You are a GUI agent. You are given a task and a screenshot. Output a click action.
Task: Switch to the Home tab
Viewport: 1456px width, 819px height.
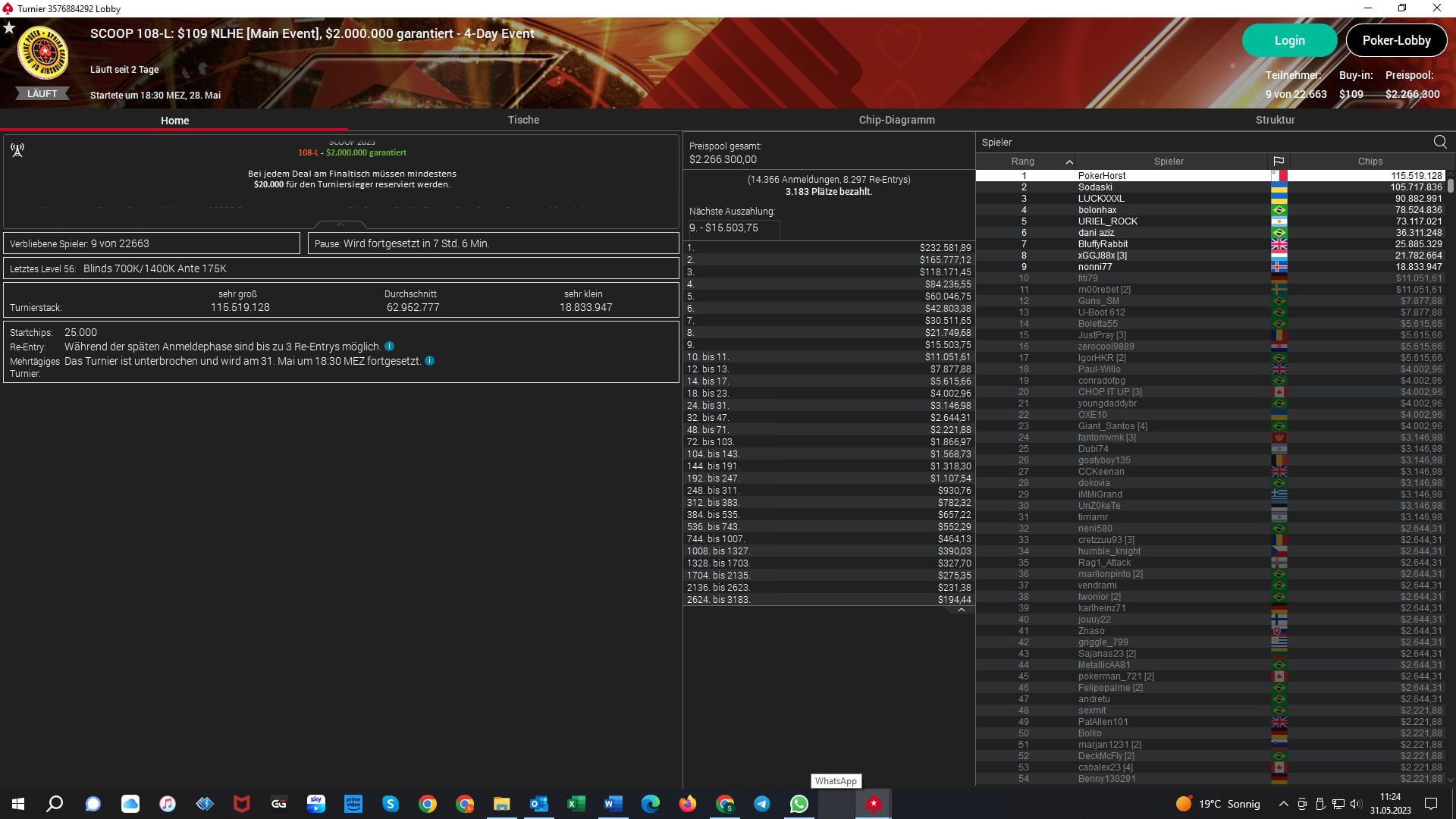(x=174, y=120)
